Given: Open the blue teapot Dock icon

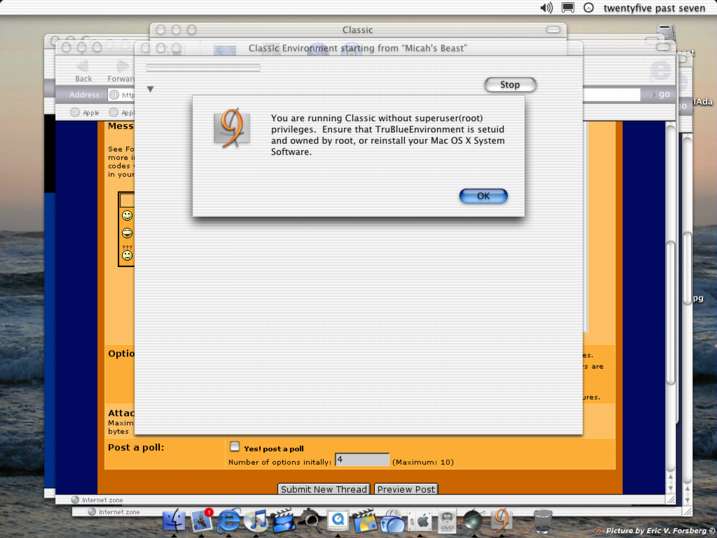Looking at the screenshot, I should point(392,521).
